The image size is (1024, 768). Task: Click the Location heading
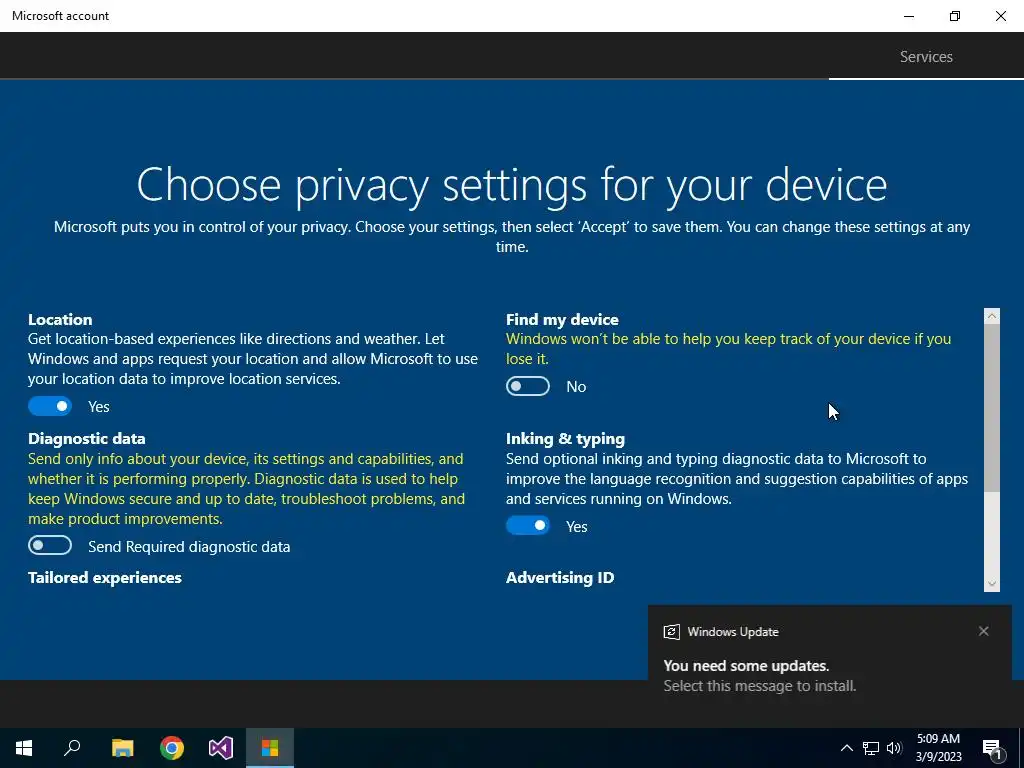click(60, 319)
